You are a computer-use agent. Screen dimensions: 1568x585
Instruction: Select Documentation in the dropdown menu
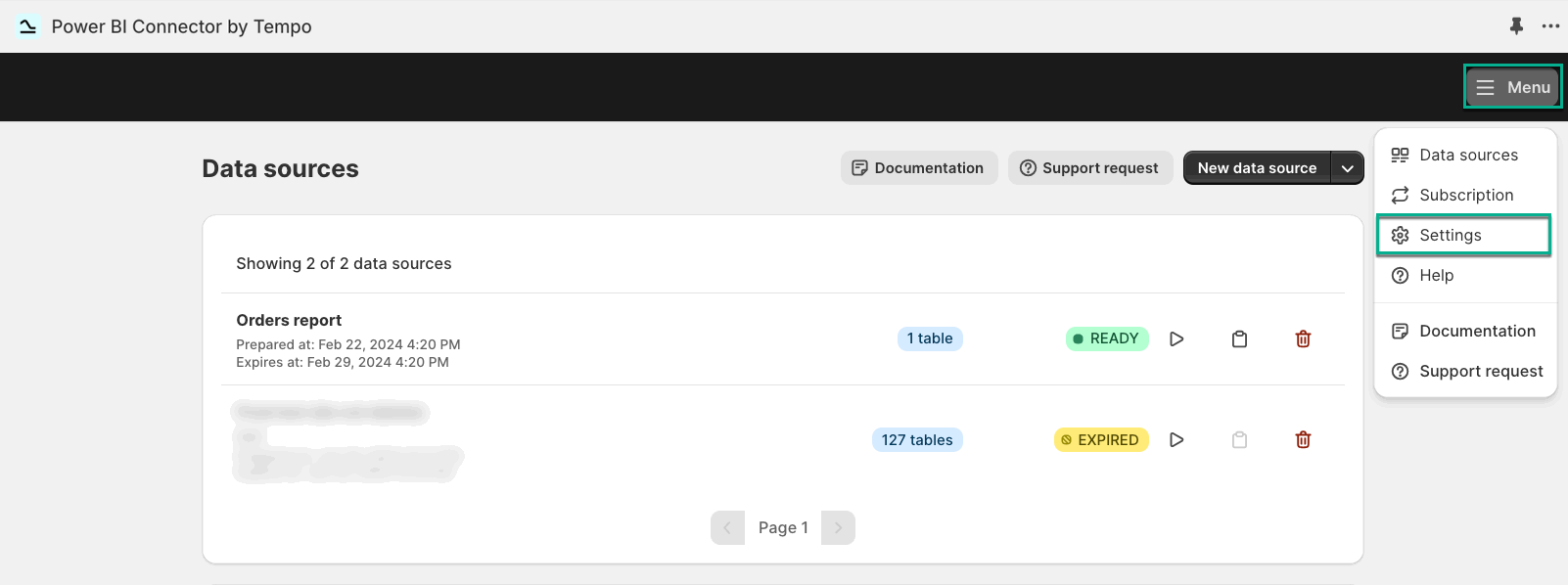[1465, 331]
